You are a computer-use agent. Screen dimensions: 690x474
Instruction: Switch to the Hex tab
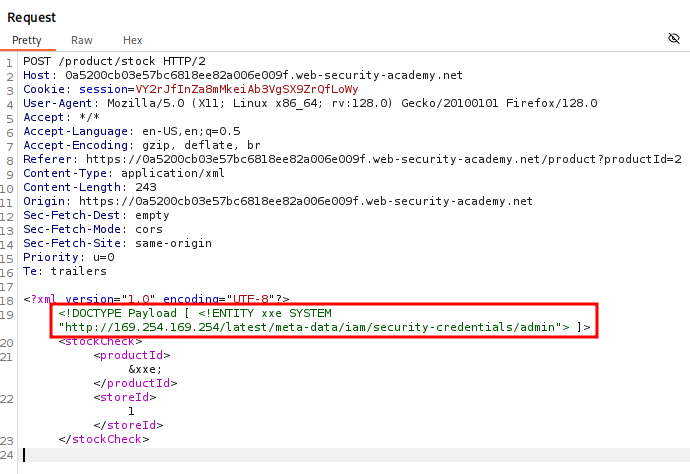(132, 40)
